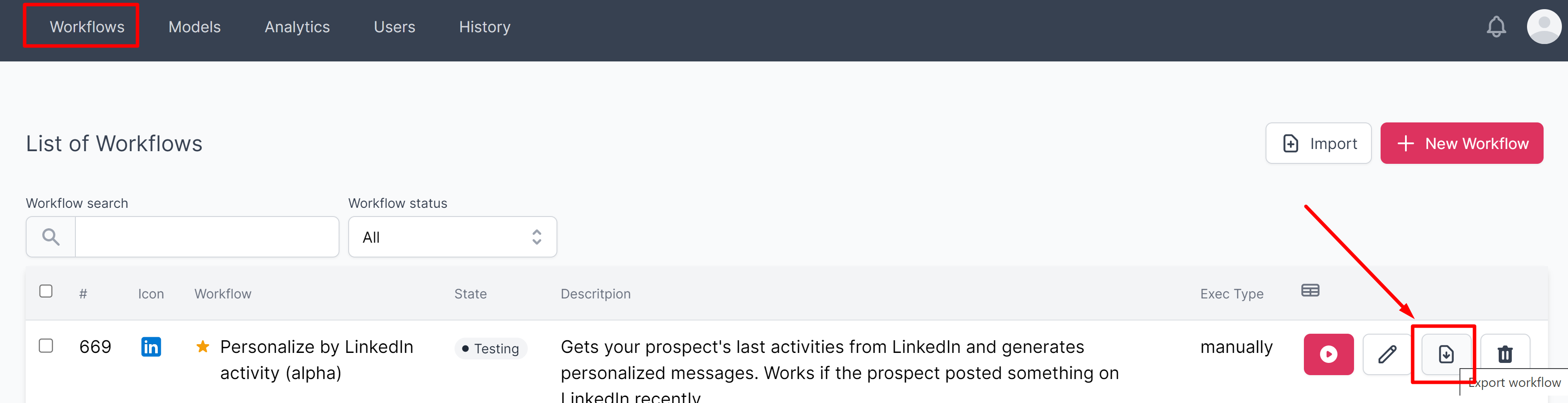Open the Workflow status dropdown
Image resolution: width=1568 pixels, height=403 pixels.
(x=451, y=237)
